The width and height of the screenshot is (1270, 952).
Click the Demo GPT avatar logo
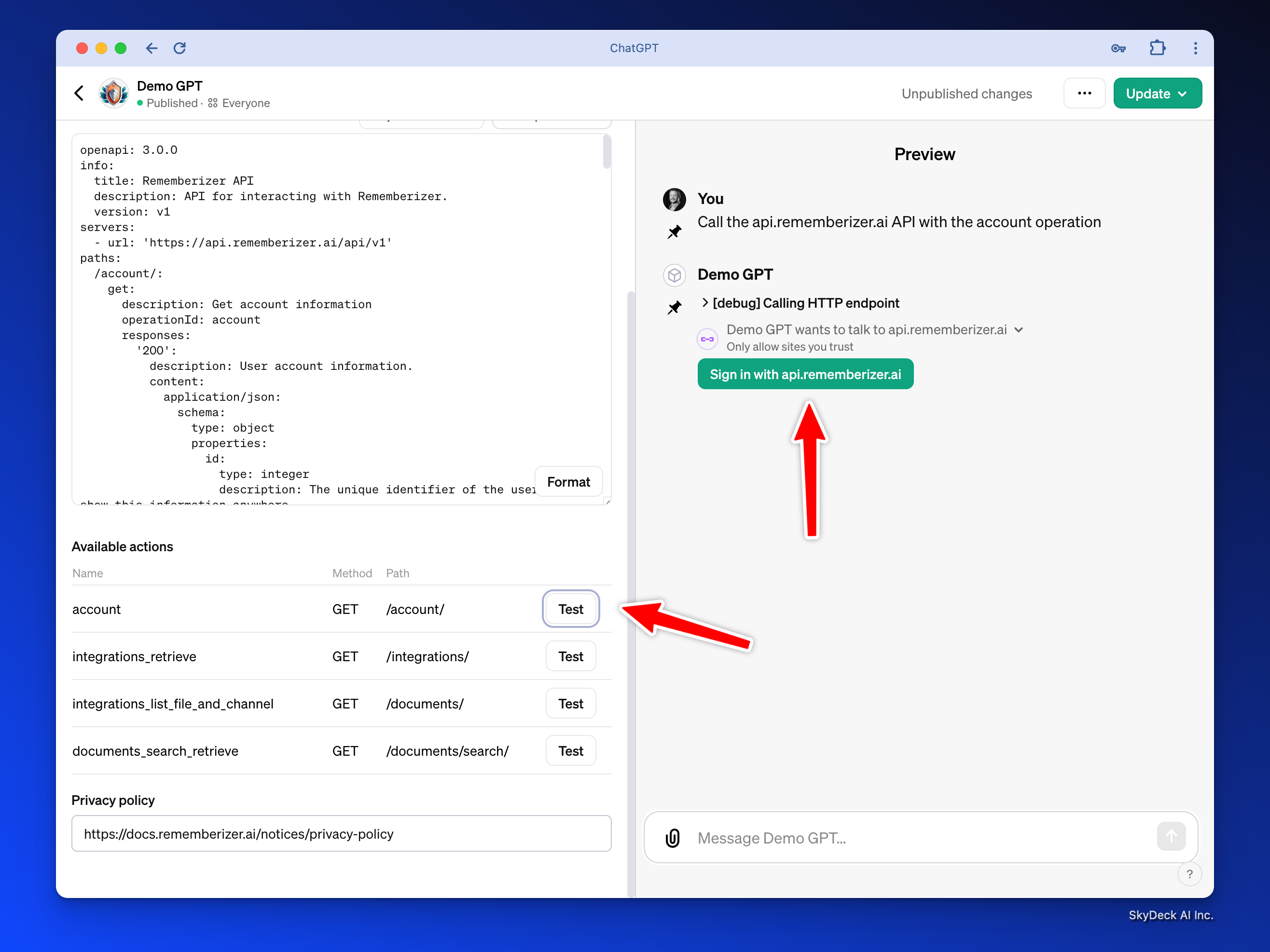coord(114,93)
